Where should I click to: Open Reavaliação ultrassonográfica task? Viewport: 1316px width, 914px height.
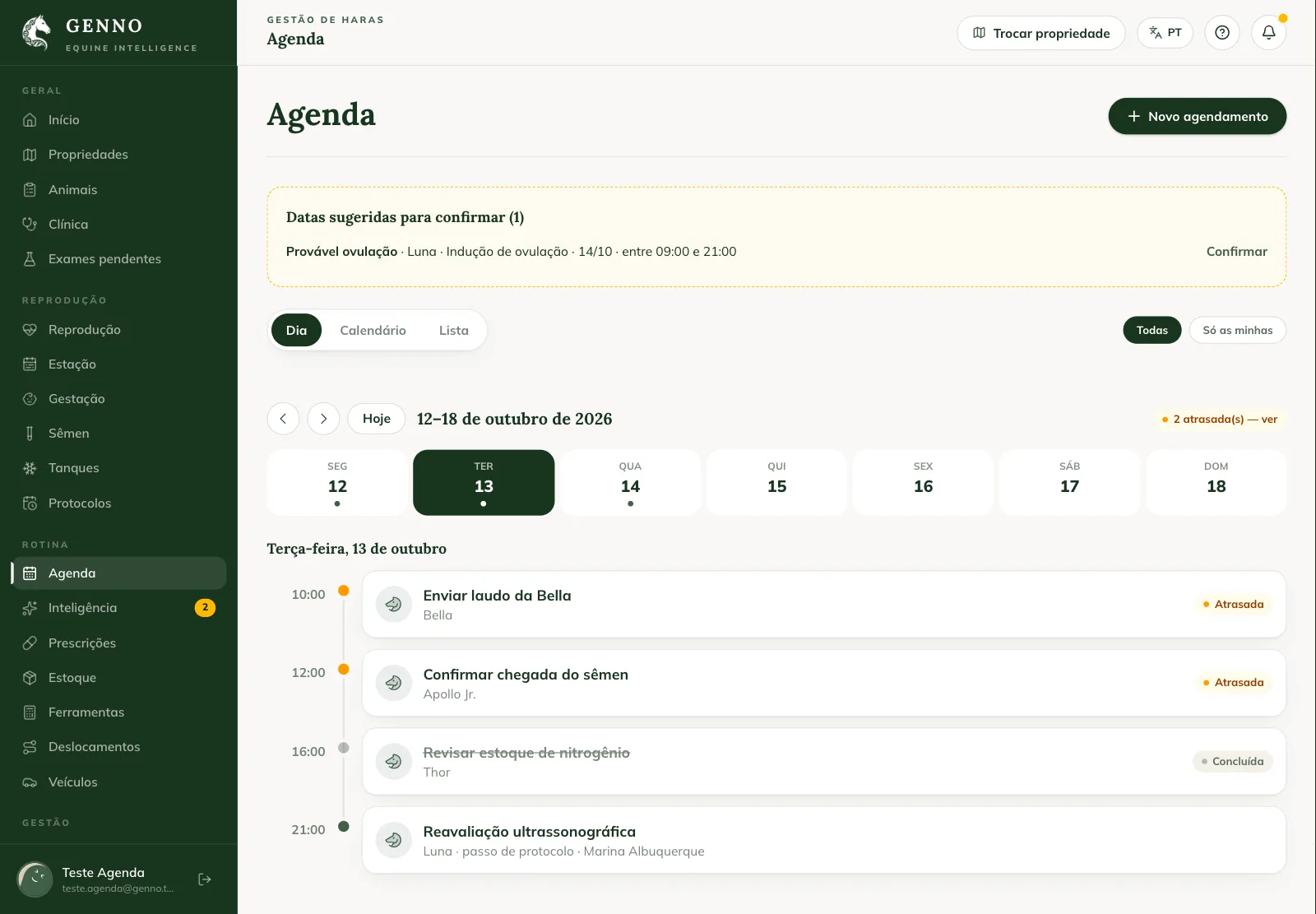coord(824,840)
